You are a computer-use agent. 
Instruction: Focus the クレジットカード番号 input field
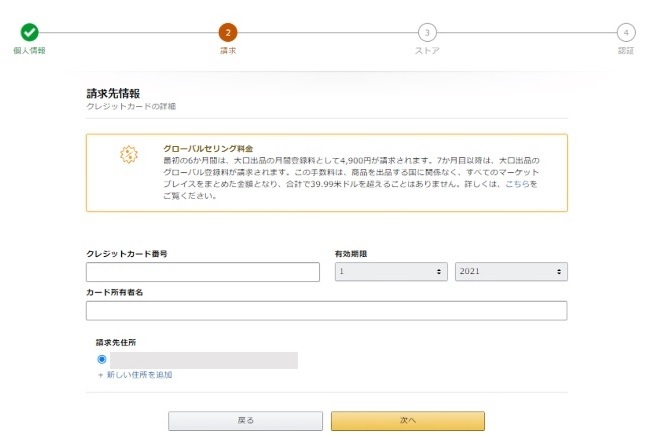point(203,272)
